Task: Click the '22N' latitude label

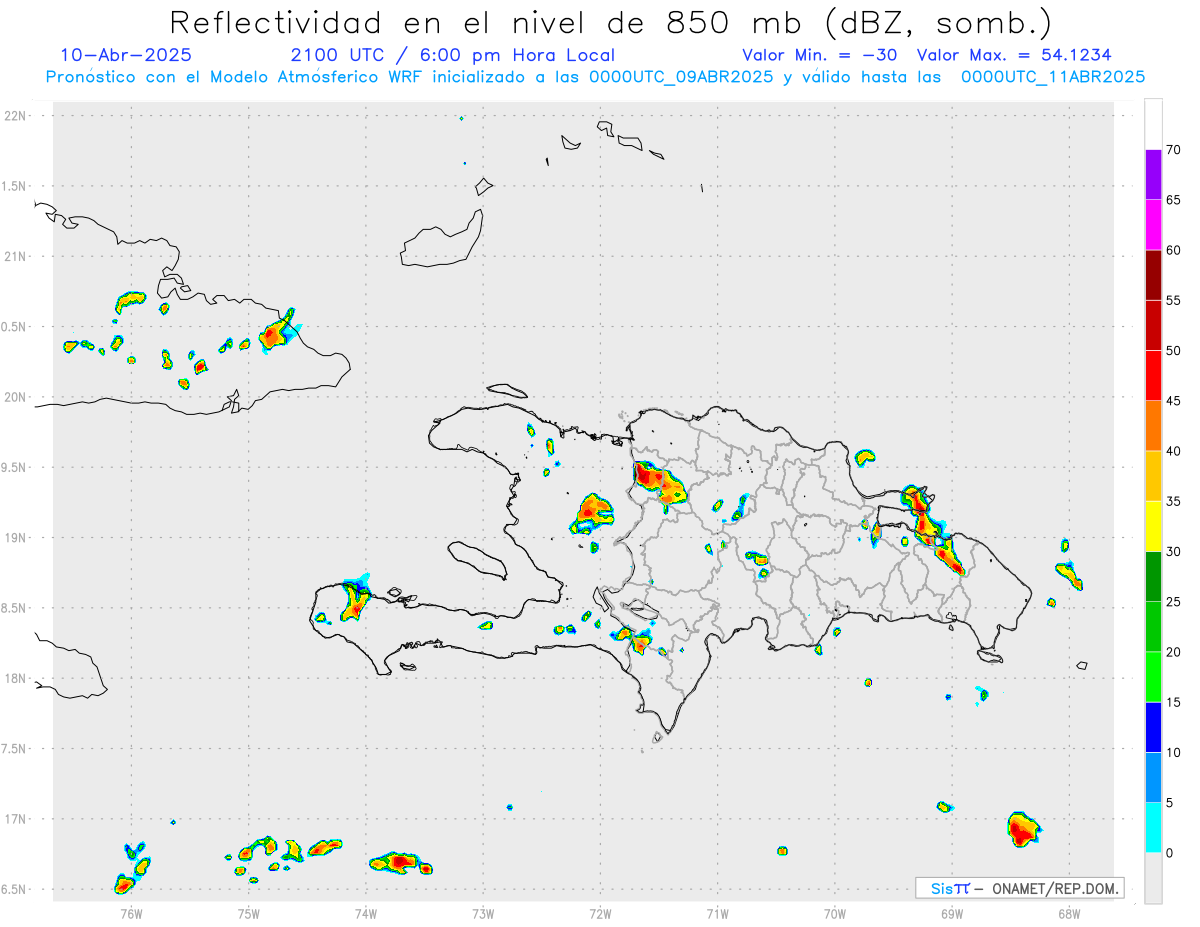Action: click(x=16, y=116)
